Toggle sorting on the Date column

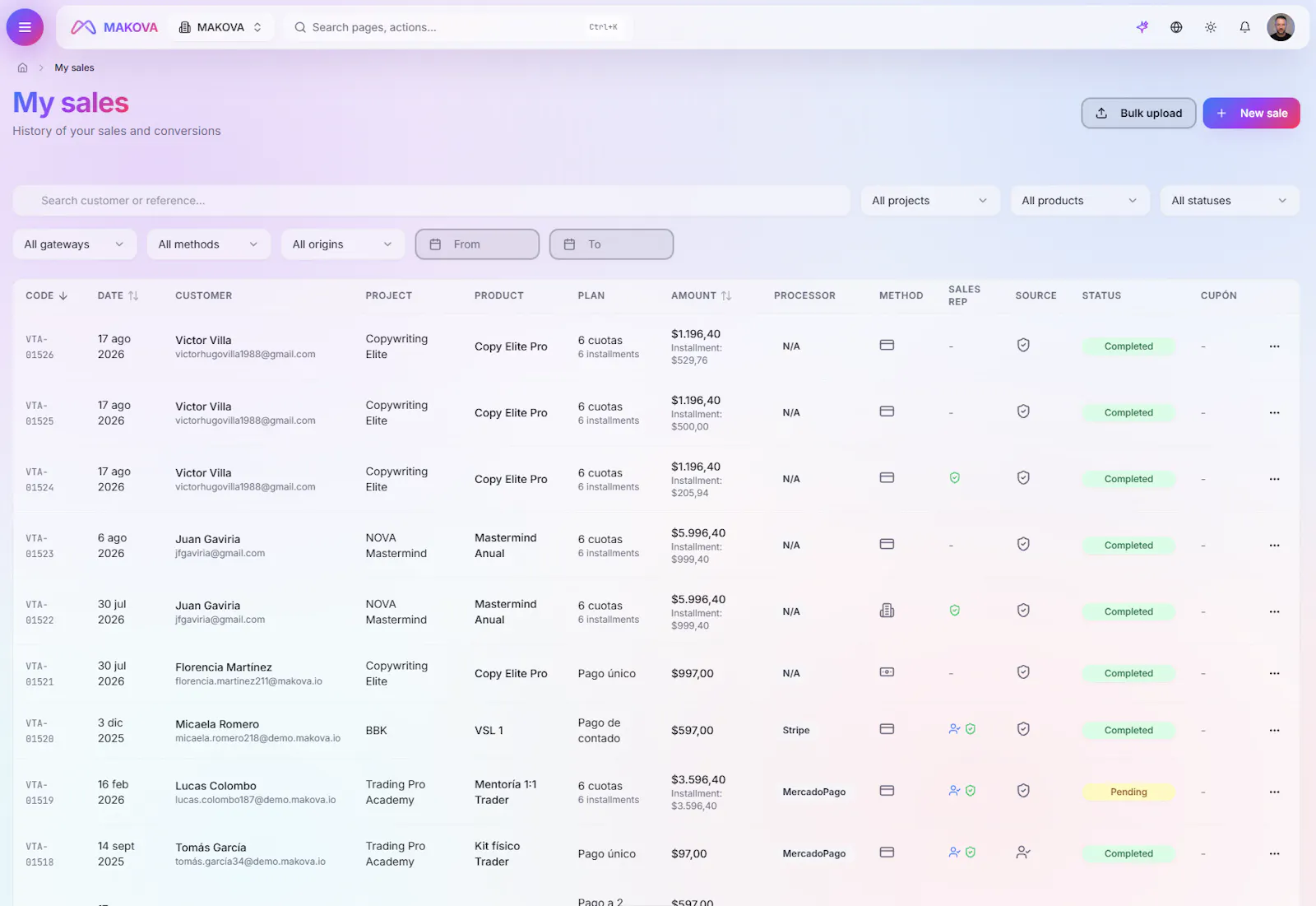tap(118, 295)
